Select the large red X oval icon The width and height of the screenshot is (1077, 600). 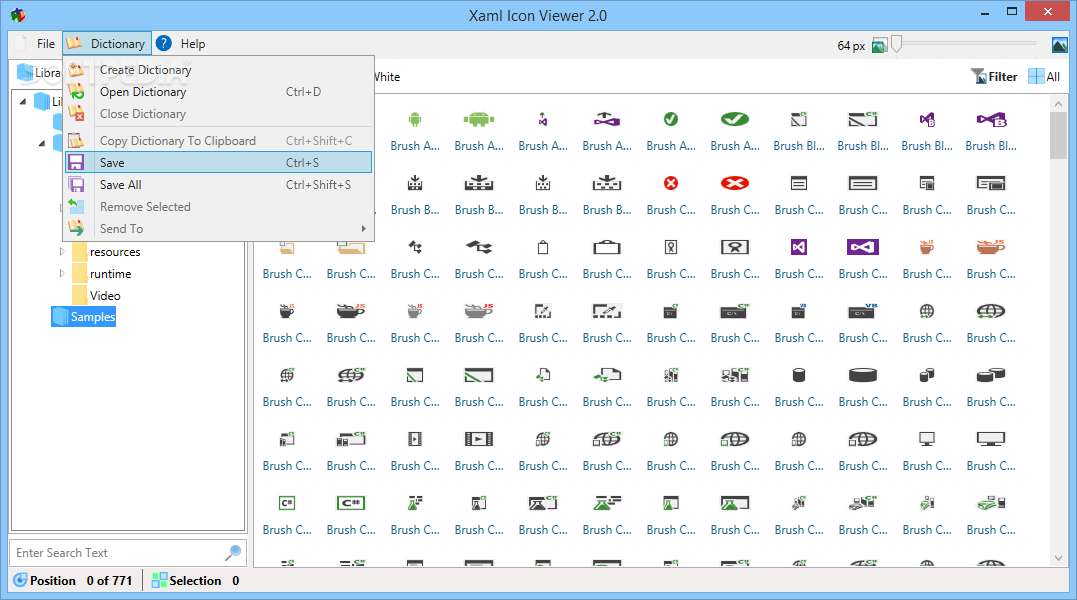coord(735,183)
